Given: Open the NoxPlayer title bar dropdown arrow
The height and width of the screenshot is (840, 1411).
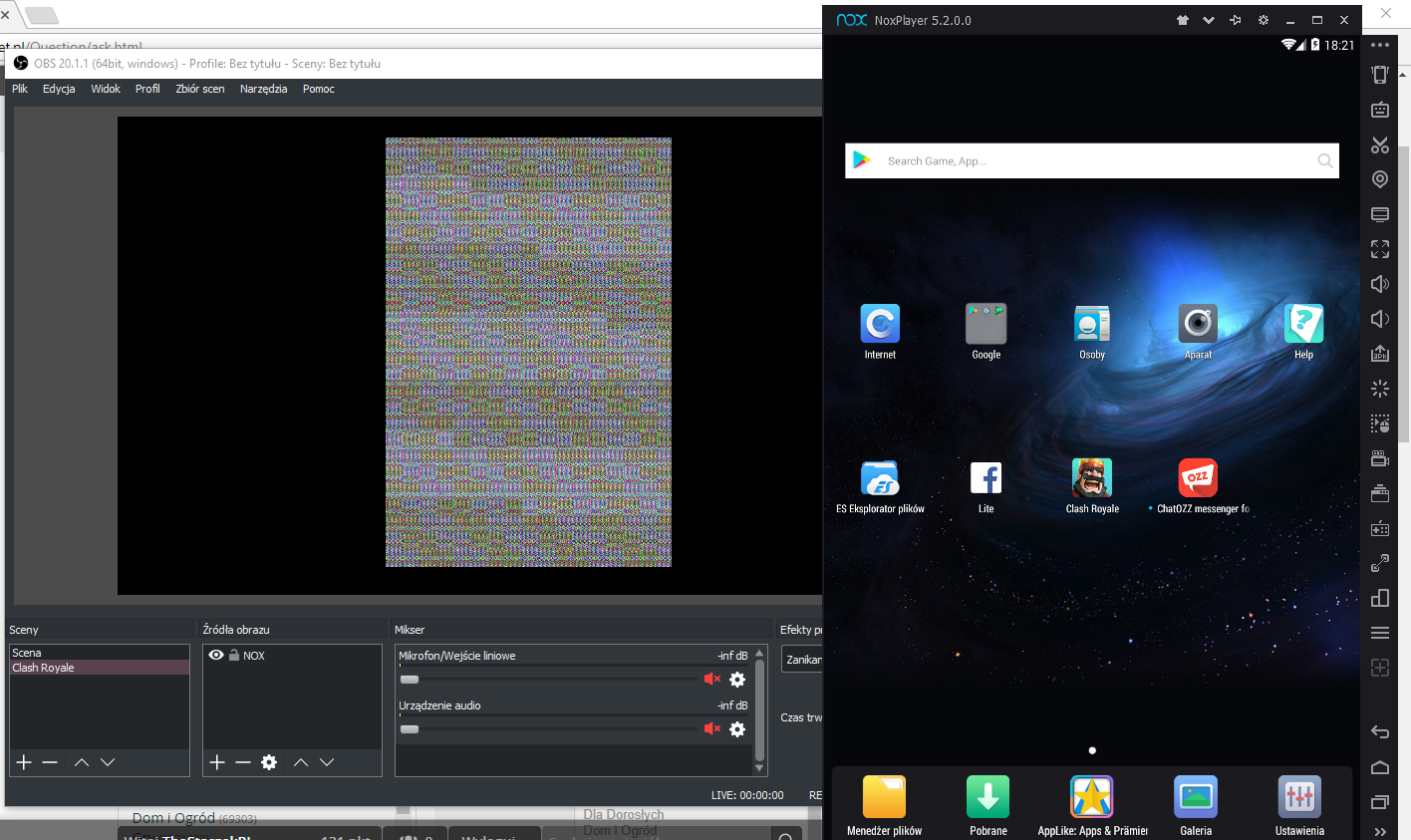Looking at the screenshot, I should pyautogui.click(x=1209, y=20).
